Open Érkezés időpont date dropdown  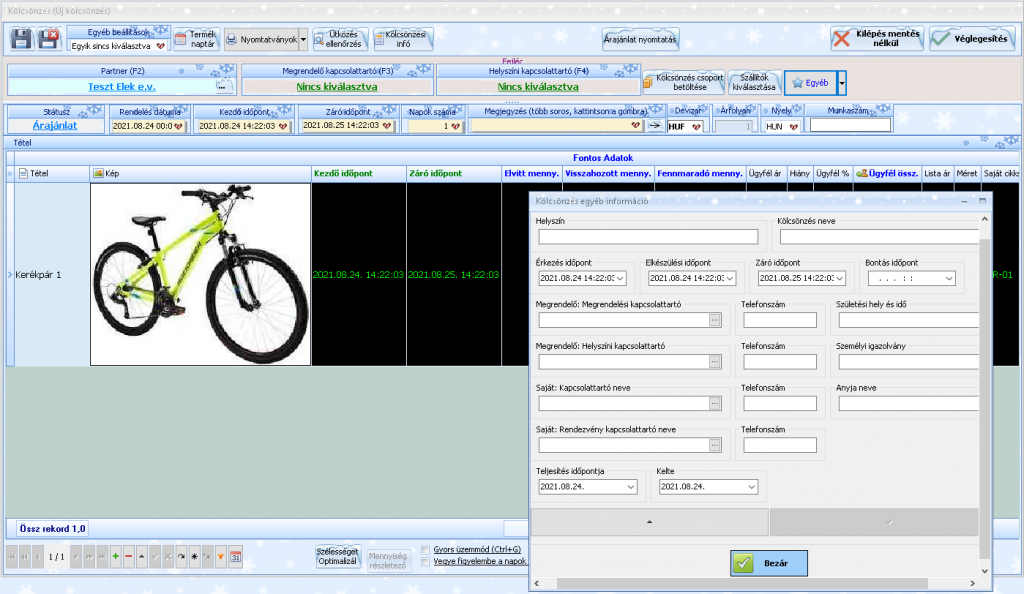pyautogui.click(x=620, y=279)
